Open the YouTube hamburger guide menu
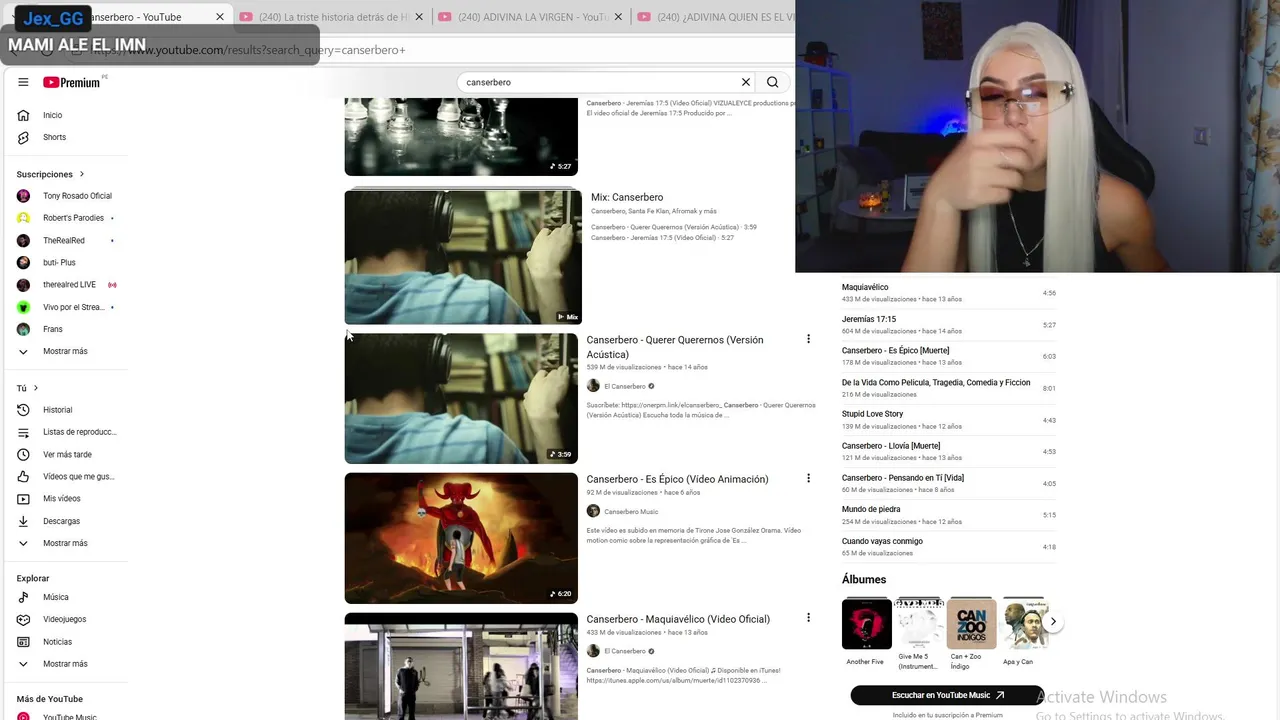Screen dimensions: 1280x720 (23, 82)
